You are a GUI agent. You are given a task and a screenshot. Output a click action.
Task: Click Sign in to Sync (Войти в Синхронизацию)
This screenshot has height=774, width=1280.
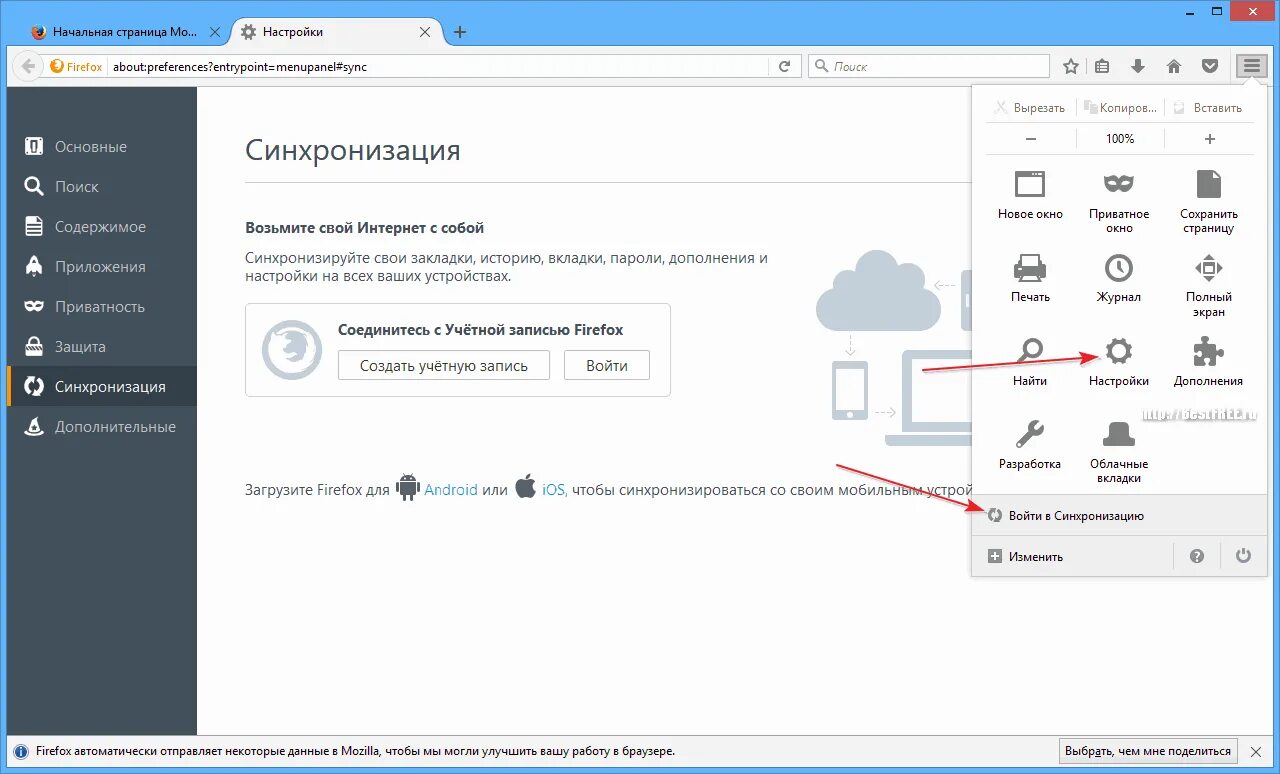click(1120, 516)
